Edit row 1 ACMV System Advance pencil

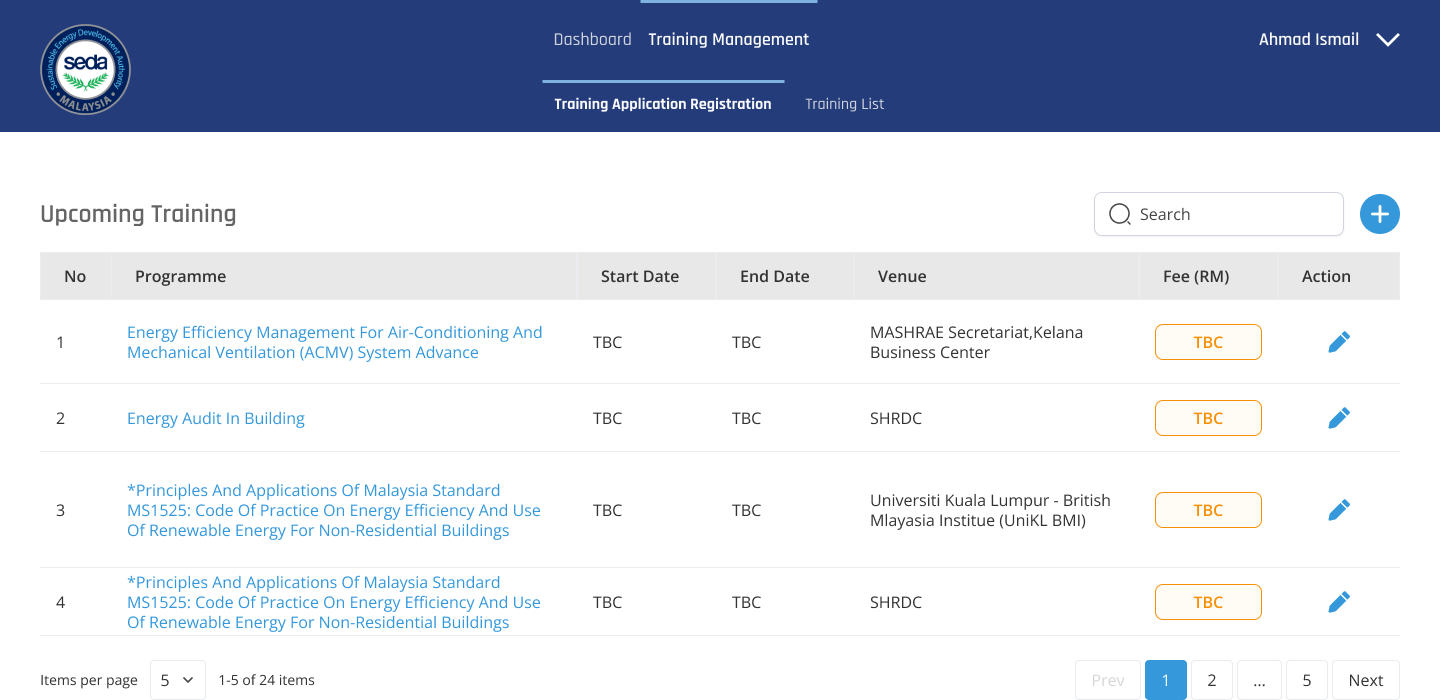click(x=1339, y=342)
